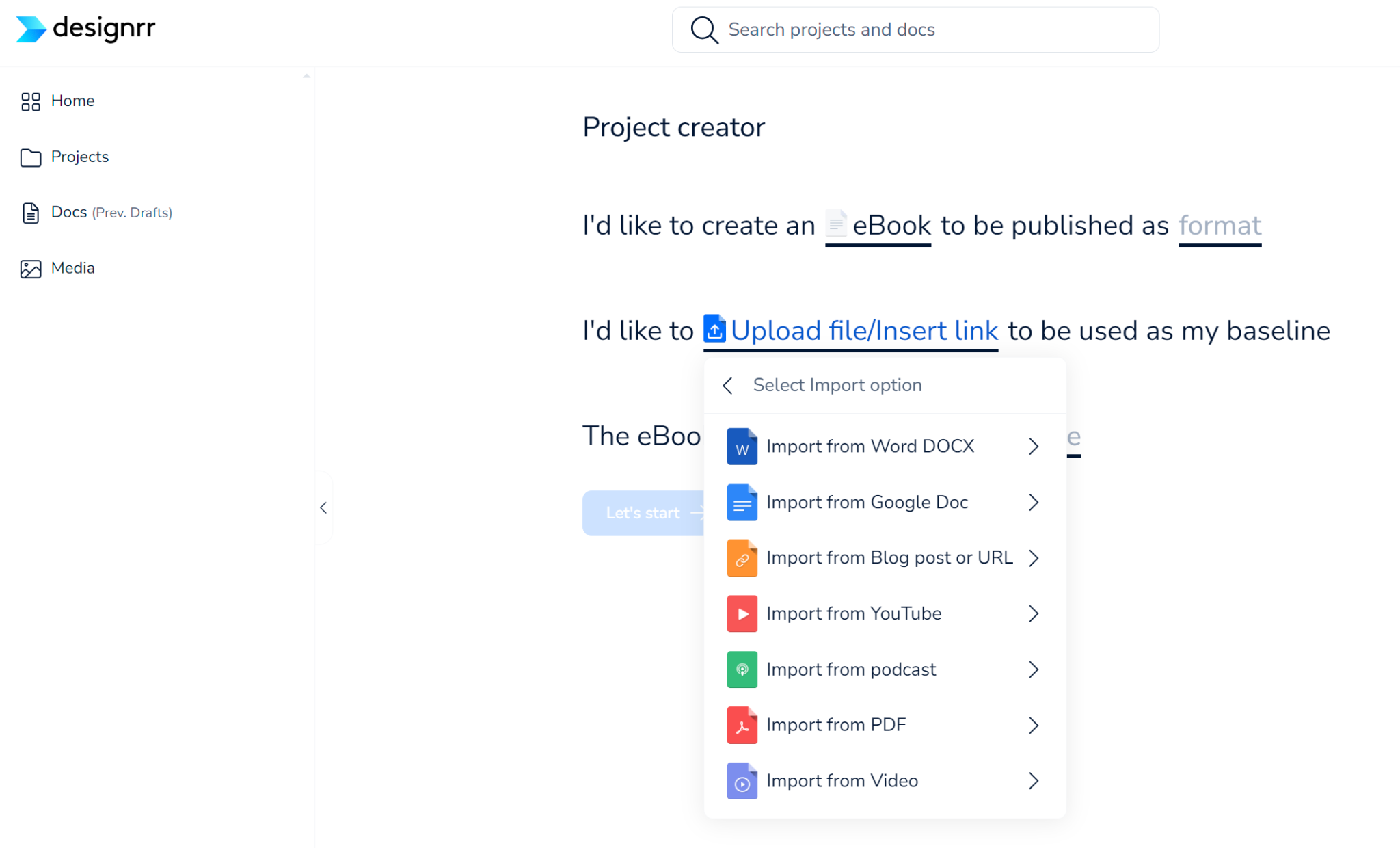Open the format selection link

click(x=1220, y=225)
